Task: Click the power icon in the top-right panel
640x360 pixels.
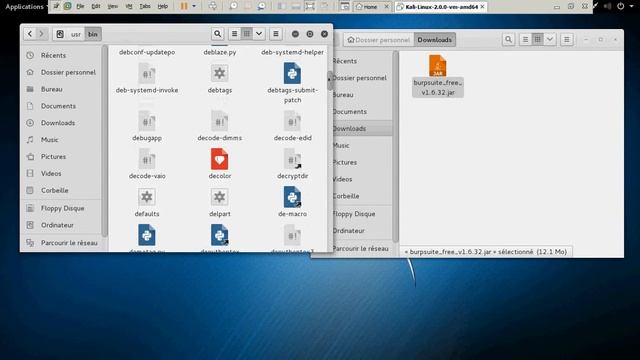Action: 620,6
